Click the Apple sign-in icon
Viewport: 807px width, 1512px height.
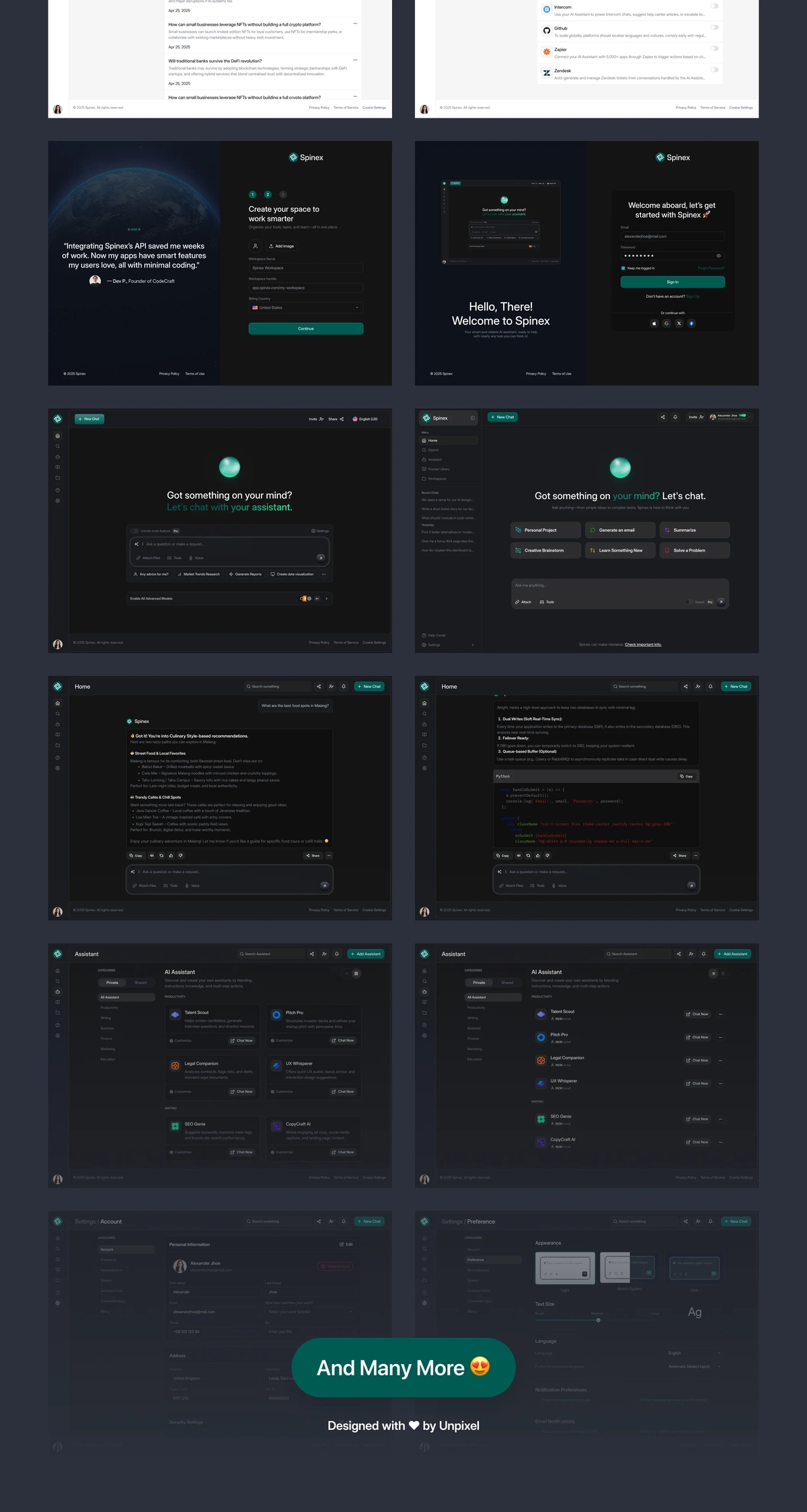[x=654, y=324]
